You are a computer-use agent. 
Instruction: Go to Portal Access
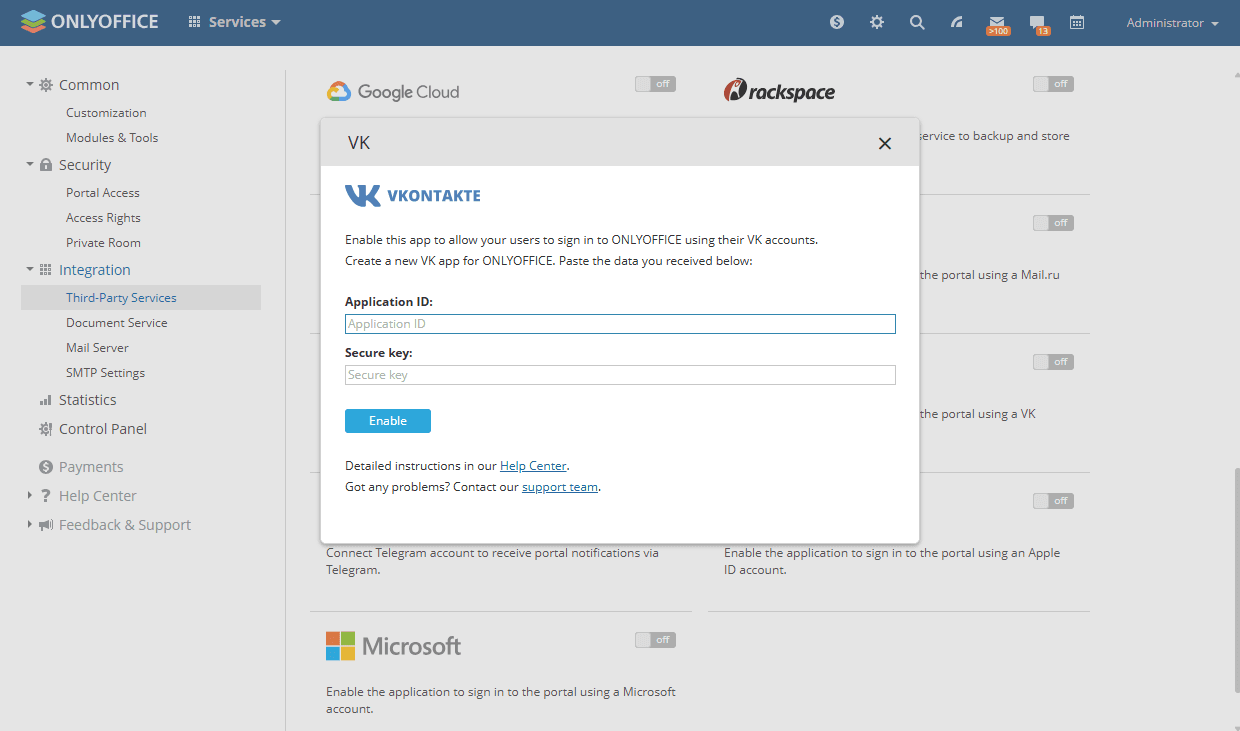click(103, 193)
